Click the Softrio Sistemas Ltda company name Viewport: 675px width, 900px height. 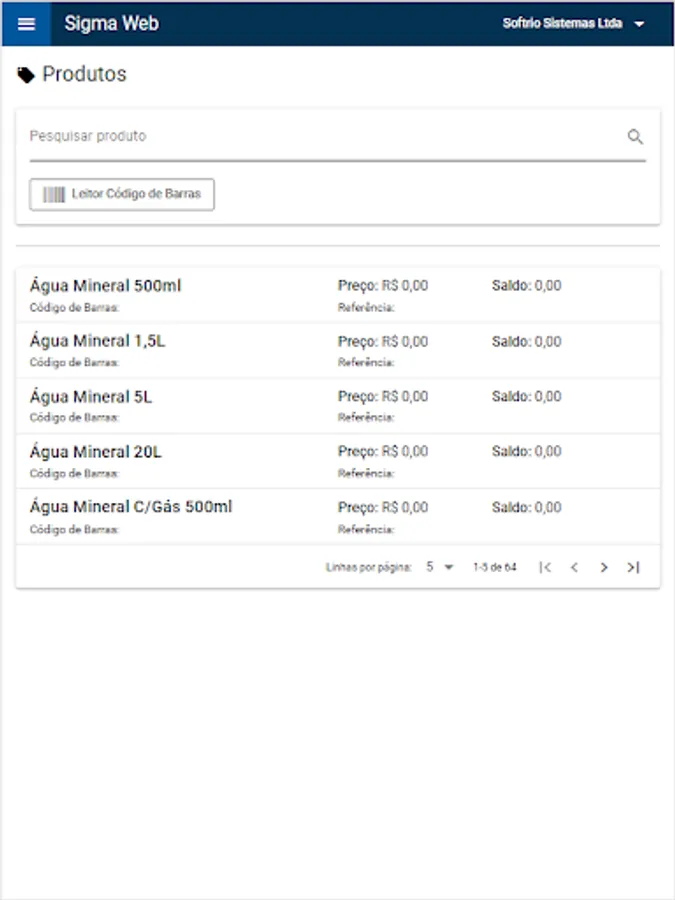coord(562,24)
